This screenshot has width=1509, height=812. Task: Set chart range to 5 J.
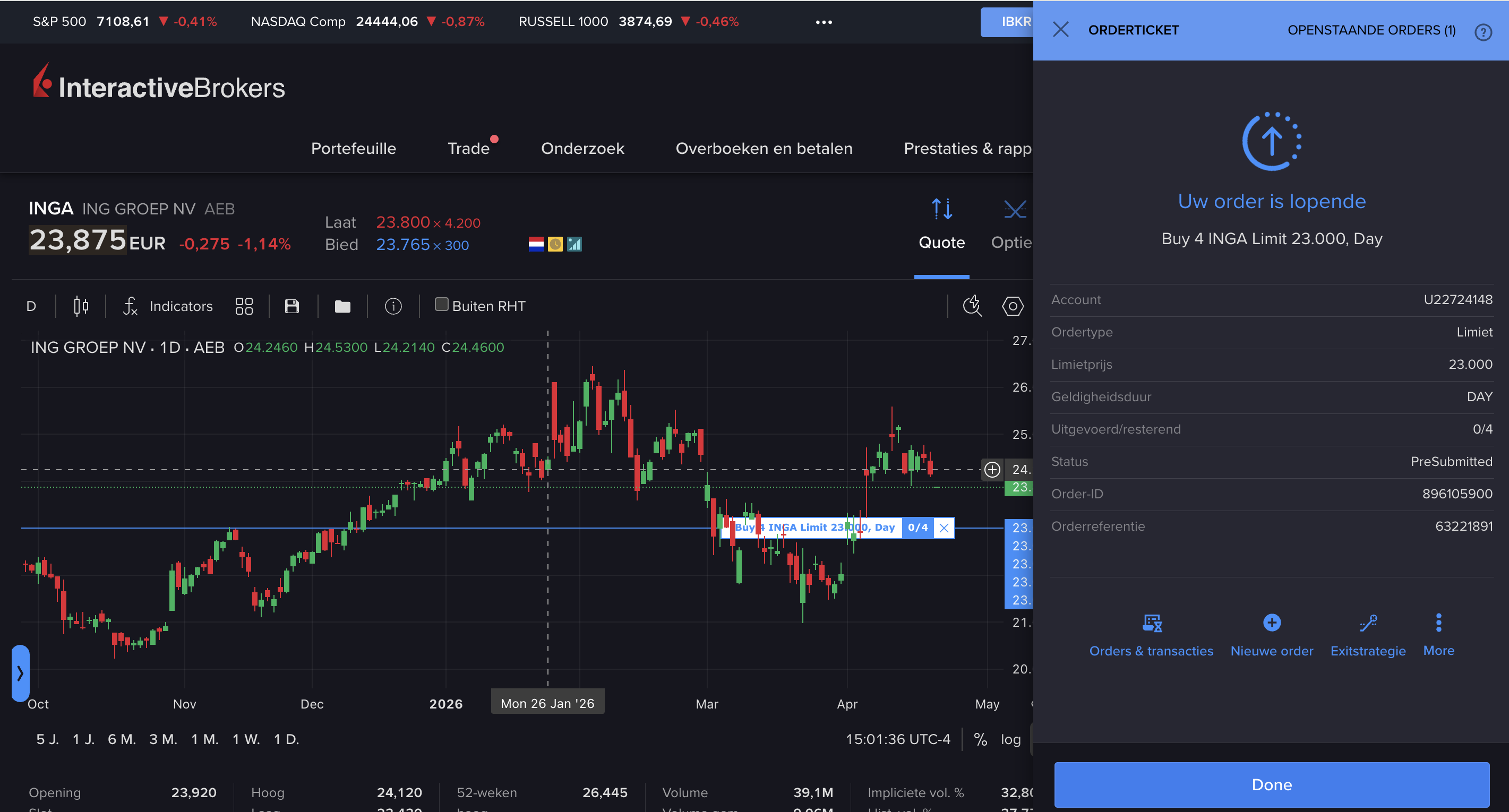pyautogui.click(x=47, y=739)
